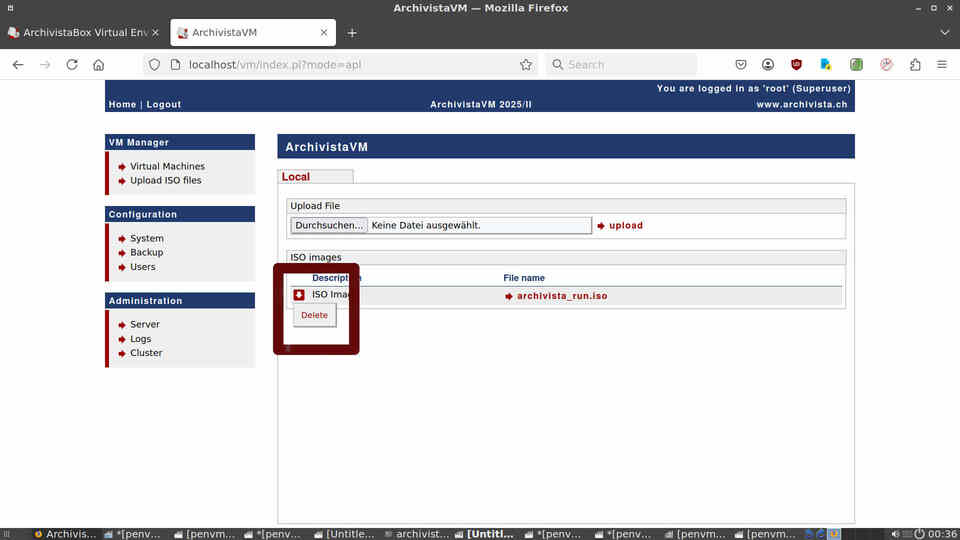Click the blue-yellow extension icon in the toolbar

point(825,64)
